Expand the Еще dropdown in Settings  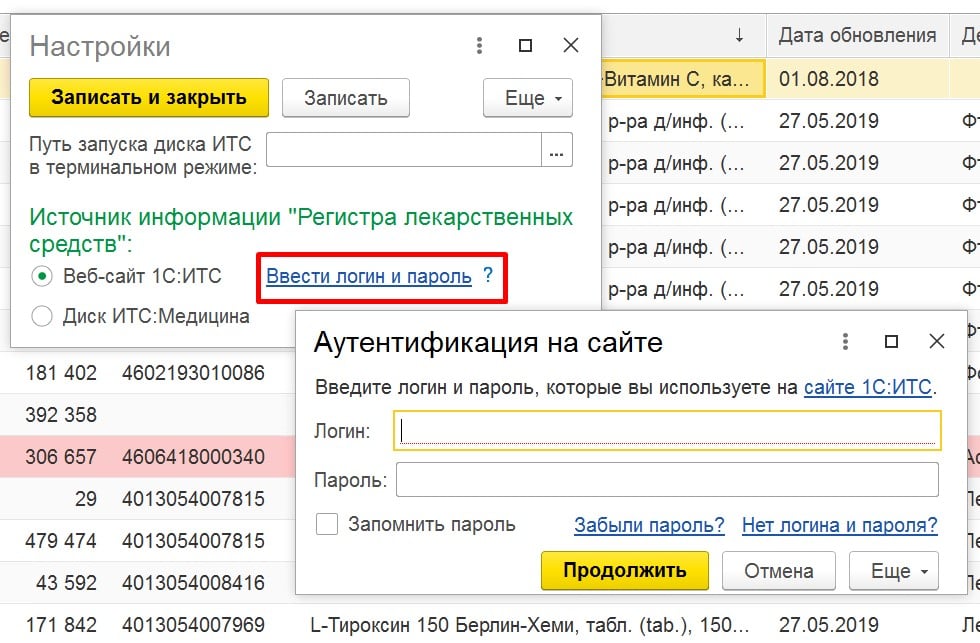pyautogui.click(x=527, y=98)
